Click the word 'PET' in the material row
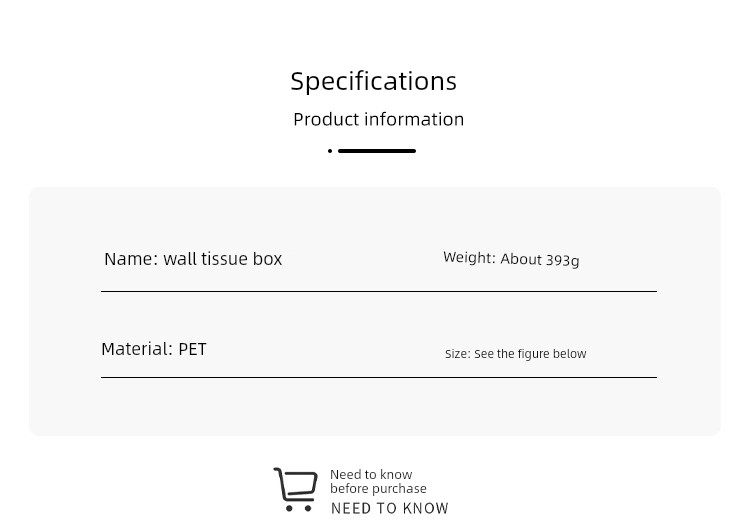The width and height of the screenshot is (750, 526). click(x=192, y=349)
